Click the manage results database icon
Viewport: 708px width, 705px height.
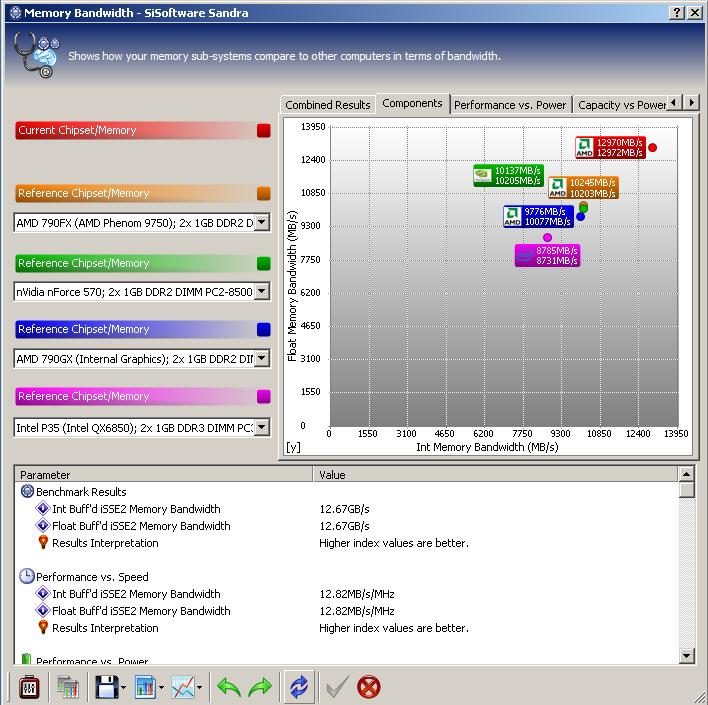(x=68, y=687)
